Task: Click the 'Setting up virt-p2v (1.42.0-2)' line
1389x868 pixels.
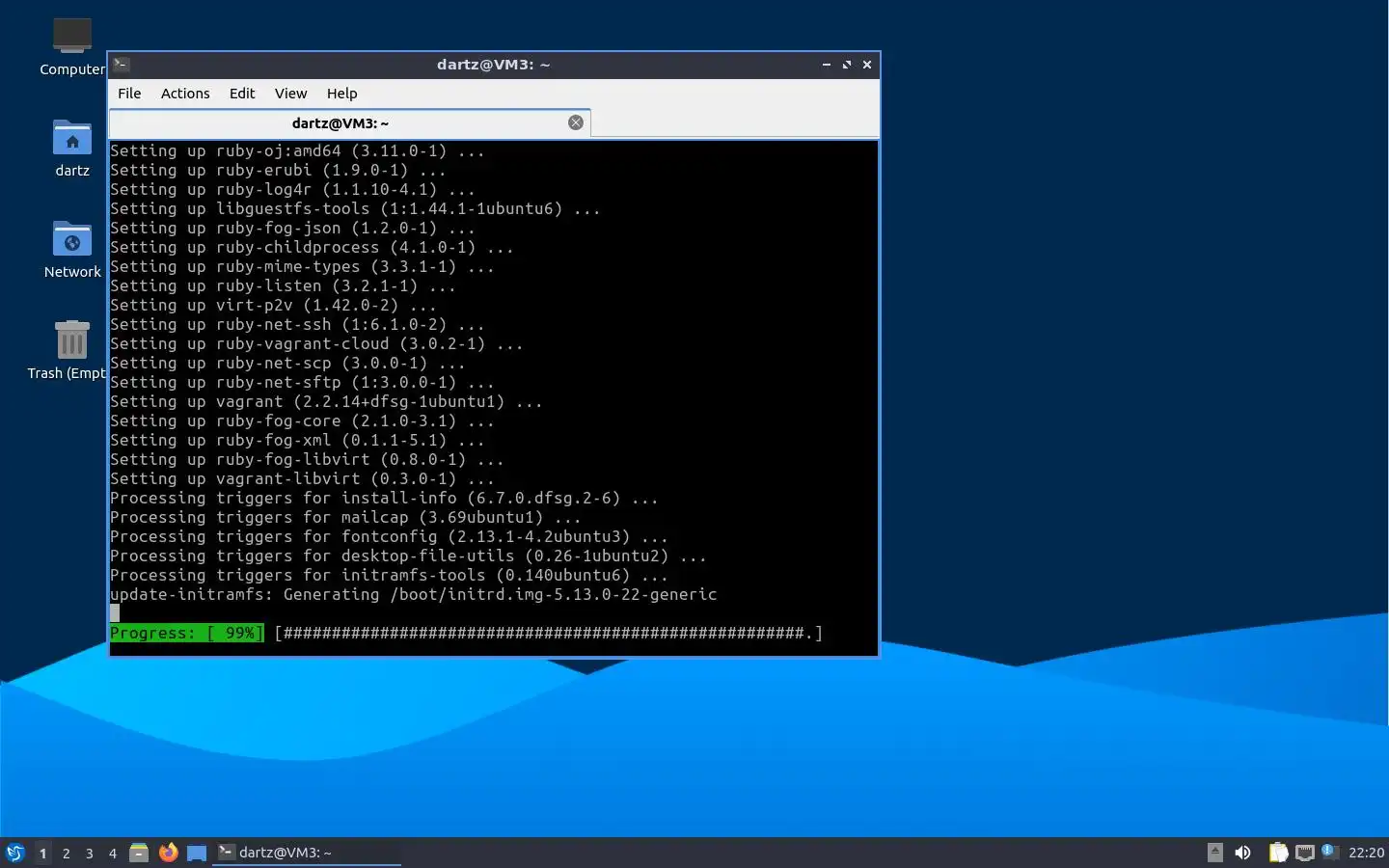Action: click(273, 306)
